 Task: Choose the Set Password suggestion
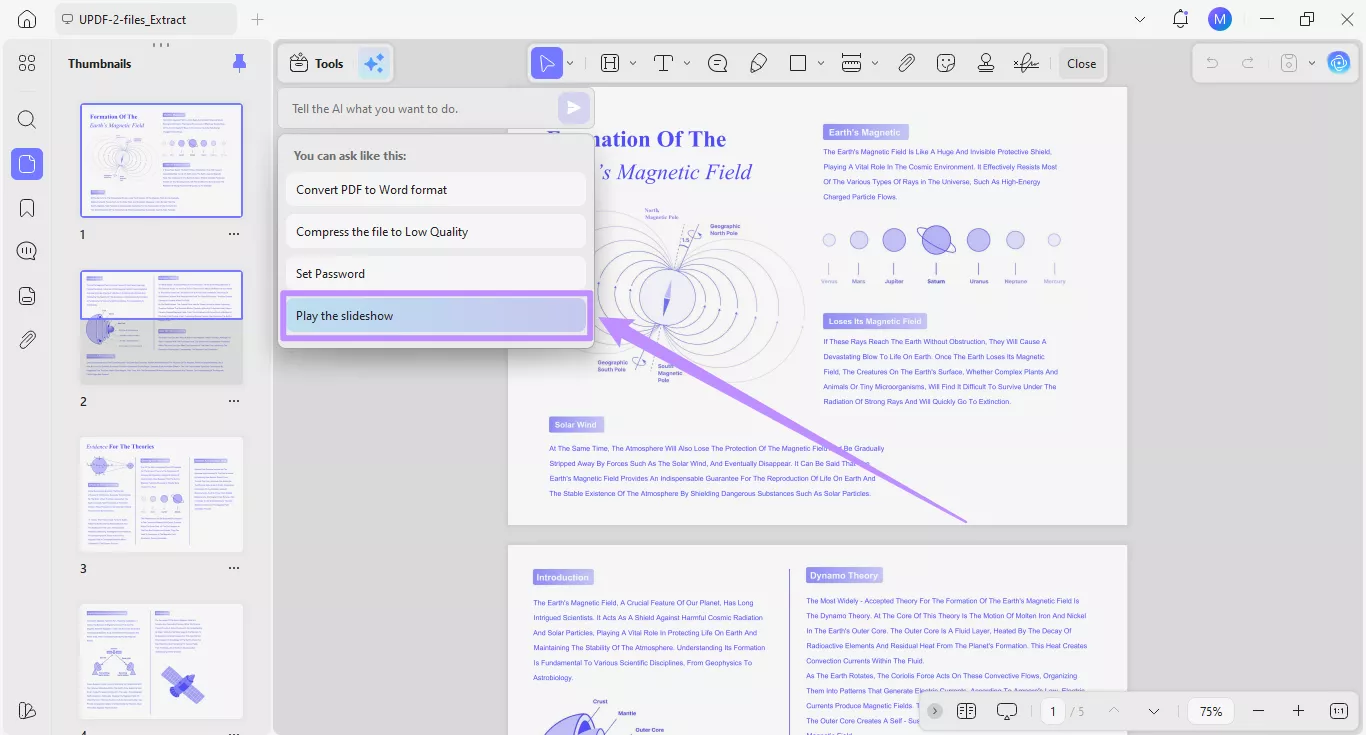(436, 273)
